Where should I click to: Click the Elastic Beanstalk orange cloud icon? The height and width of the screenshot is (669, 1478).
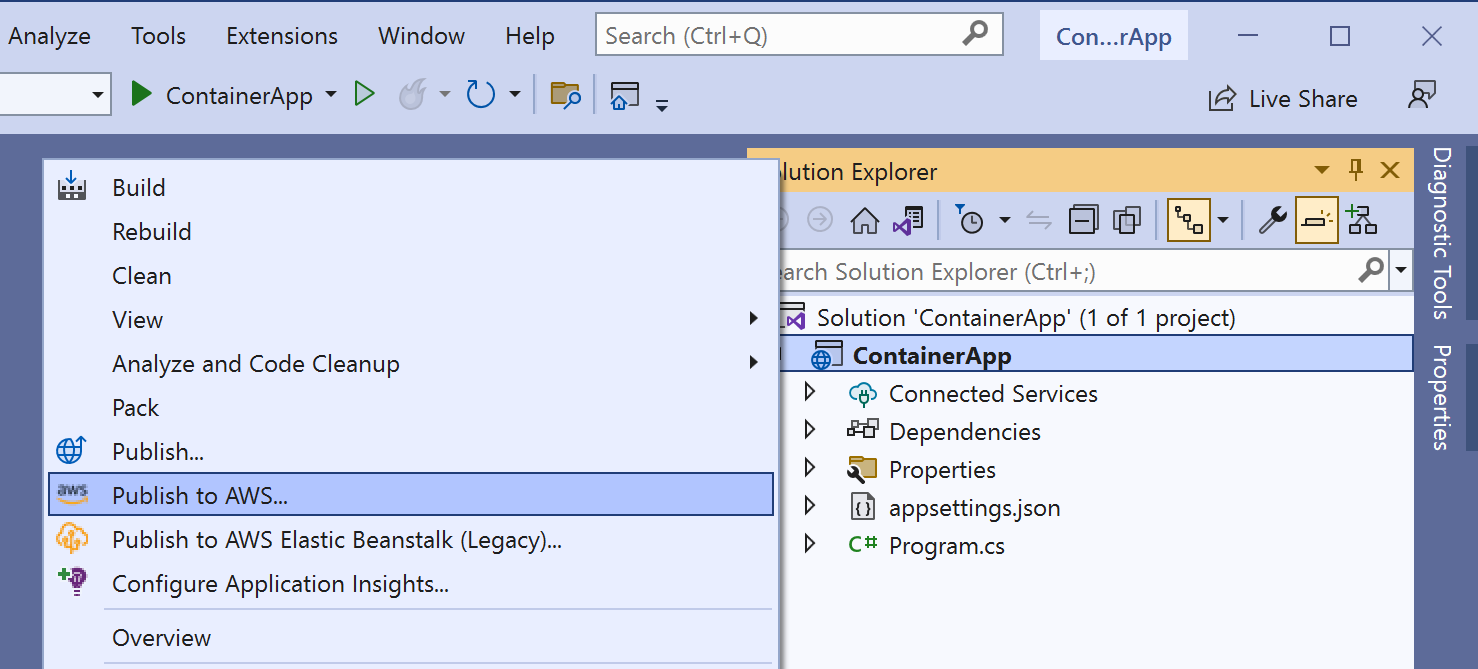pos(72,538)
